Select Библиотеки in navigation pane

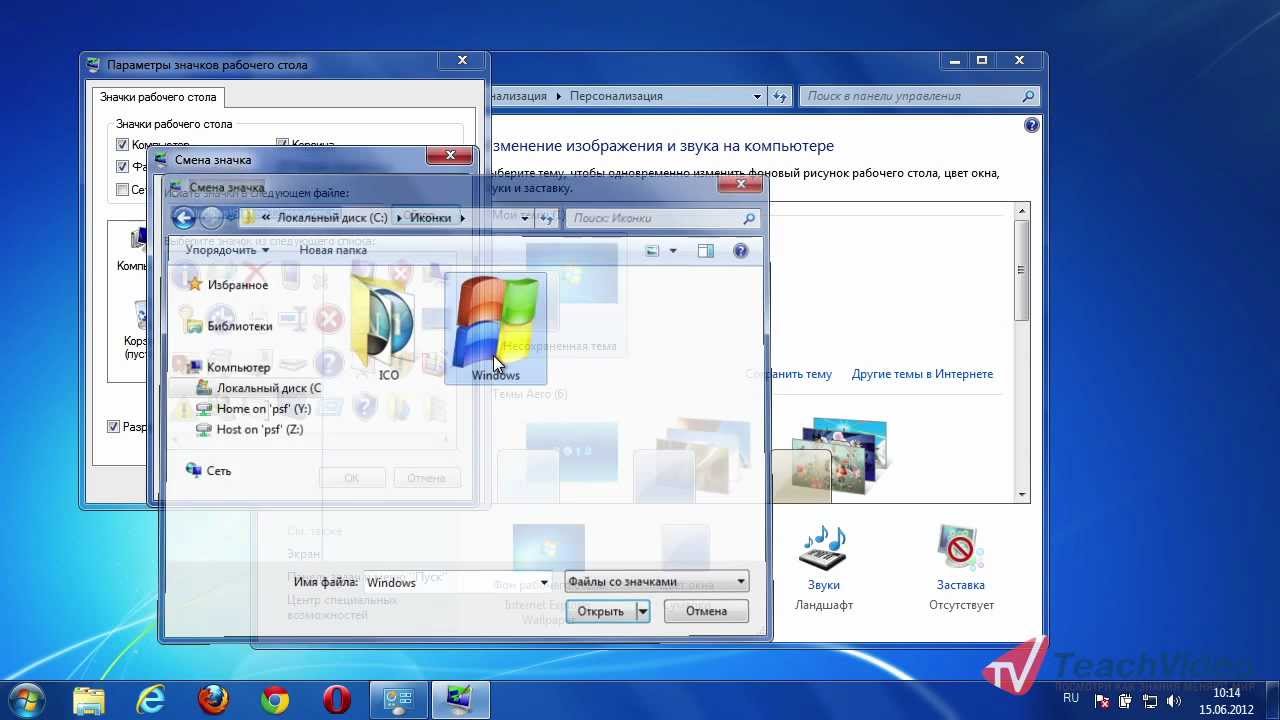click(x=239, y=326)
